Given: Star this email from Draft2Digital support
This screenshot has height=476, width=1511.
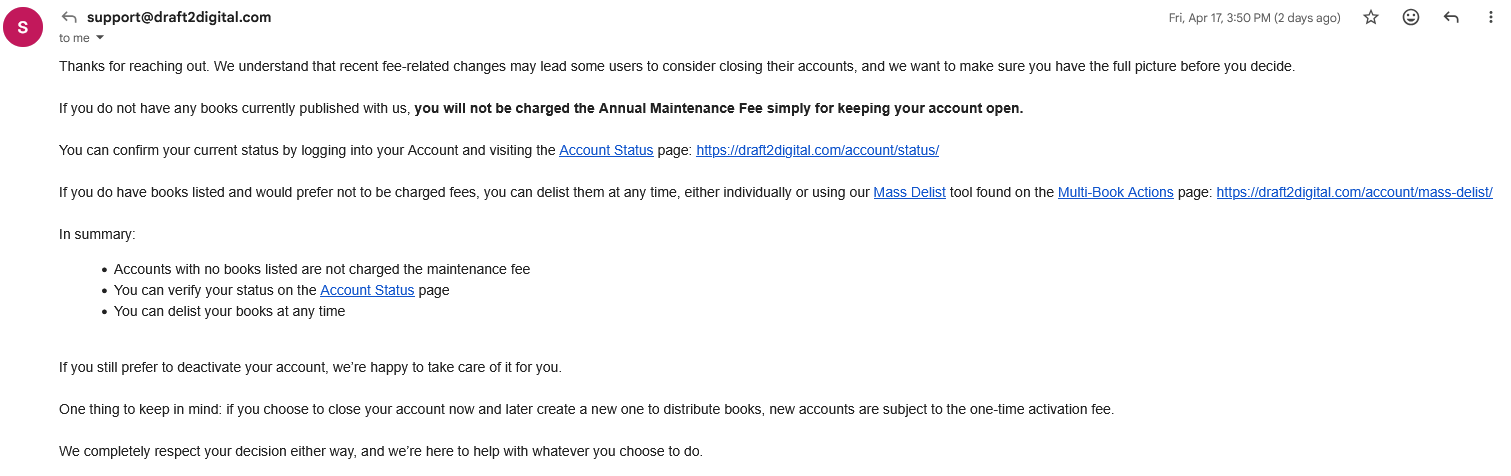Looking at the screenshot, I should [1371, 18].
